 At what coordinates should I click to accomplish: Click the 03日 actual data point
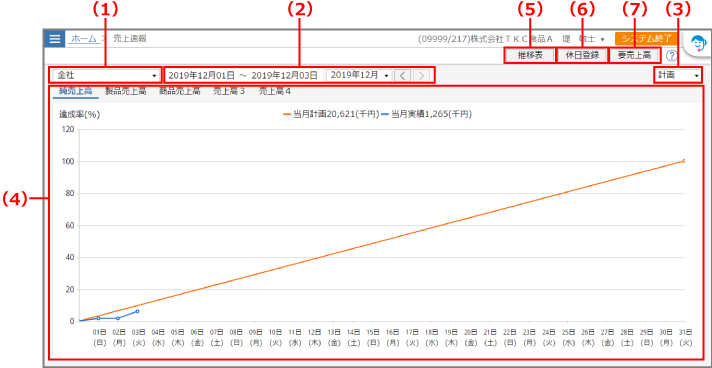(x=137, y=311)
